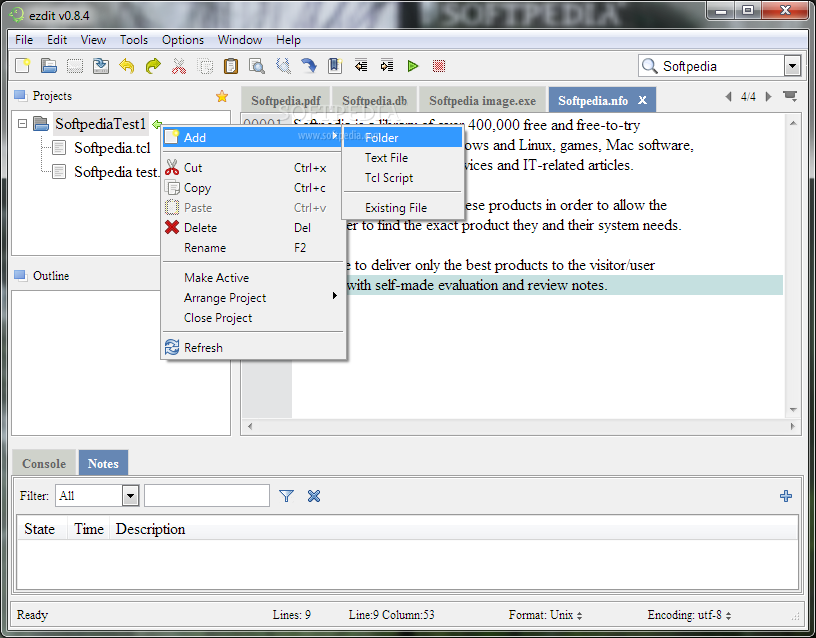Choose Cut from the context menu
The height and width of the screenshot is (638, 816).
253,168
